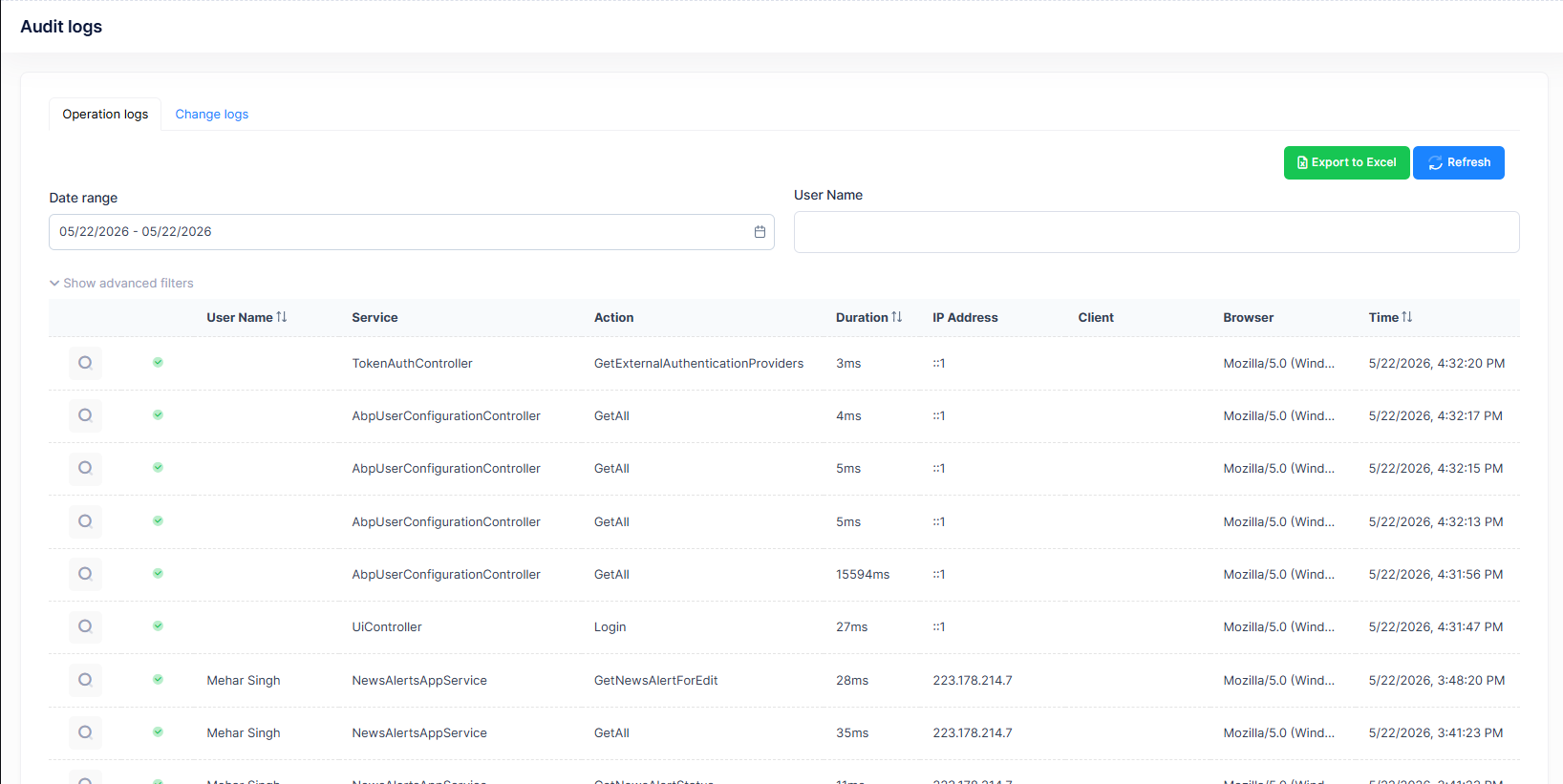Screen dimensions: 1563x784
Task: Click time 5/22/2026, 3:48:20 PM
Action: click(x=1437, y=681)
